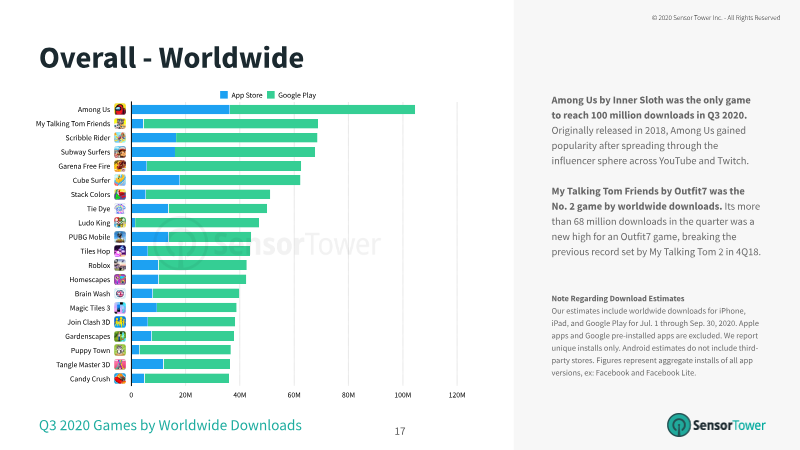Select the Candy Crush Google Play bar segment
The width and height of the screenshot is (800, 450).
187,379
